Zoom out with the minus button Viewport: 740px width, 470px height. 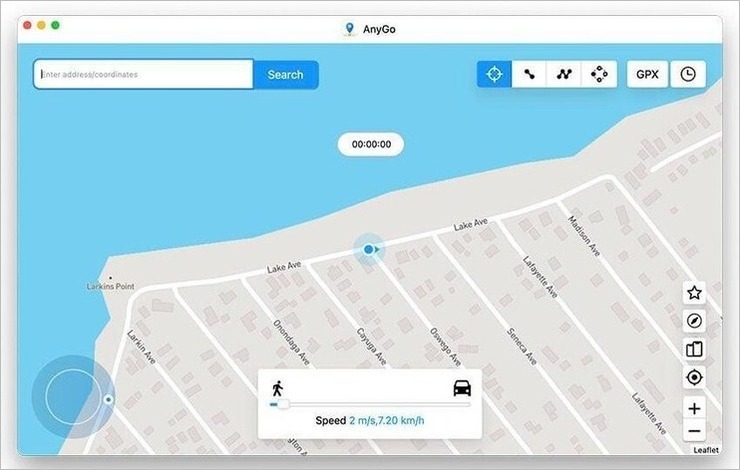click(694, 431)
